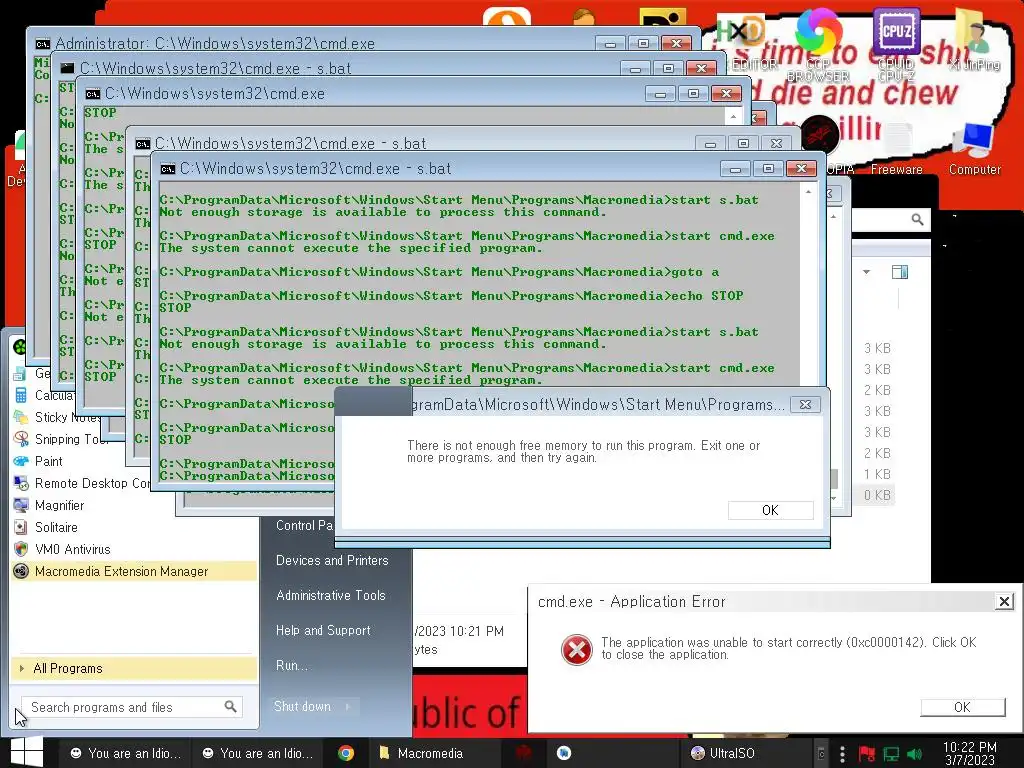
Task: Click the Paint palette icon in Start menu
Action: (x=21, y=461)
